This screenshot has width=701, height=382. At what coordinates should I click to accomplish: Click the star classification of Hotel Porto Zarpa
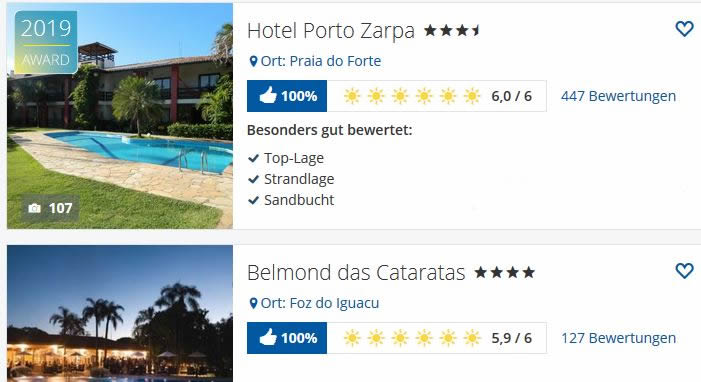(452, 30)
